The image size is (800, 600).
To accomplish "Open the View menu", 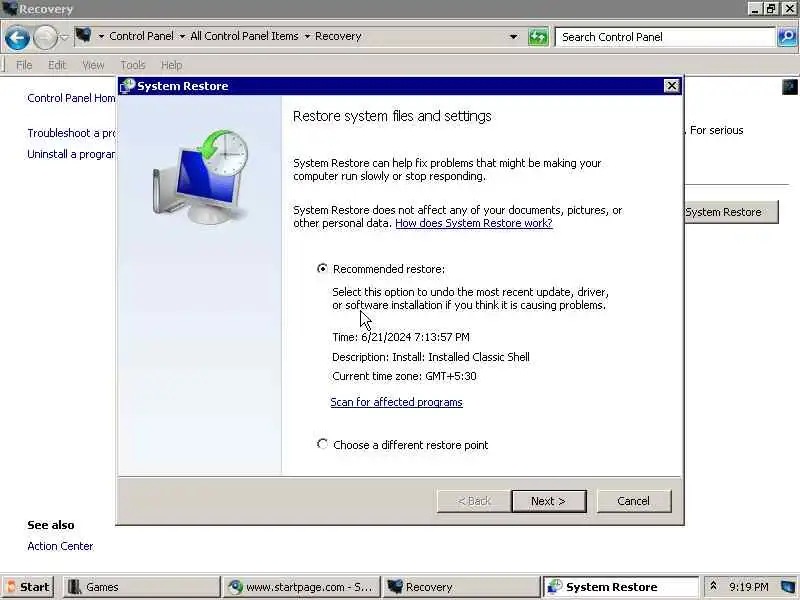I will point(93,65).
